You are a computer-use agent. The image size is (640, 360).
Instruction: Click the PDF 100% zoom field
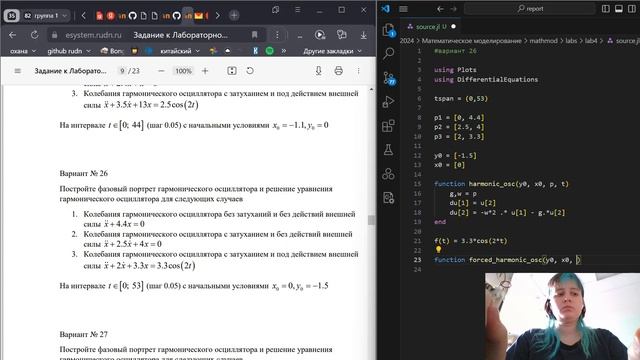click(183, 71)
